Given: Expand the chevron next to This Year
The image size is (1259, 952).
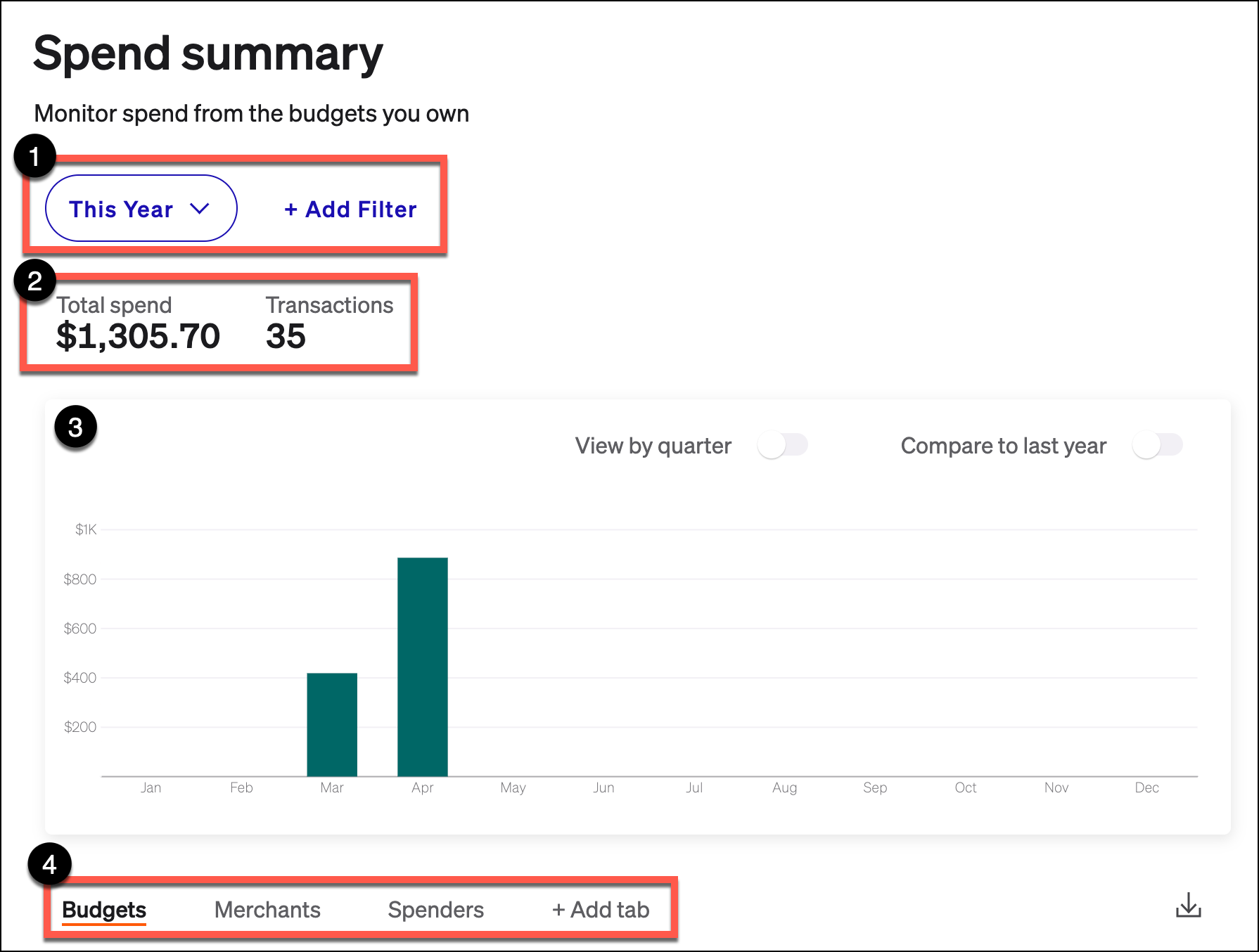Looking at the screenshot, I should pos(202,208).
